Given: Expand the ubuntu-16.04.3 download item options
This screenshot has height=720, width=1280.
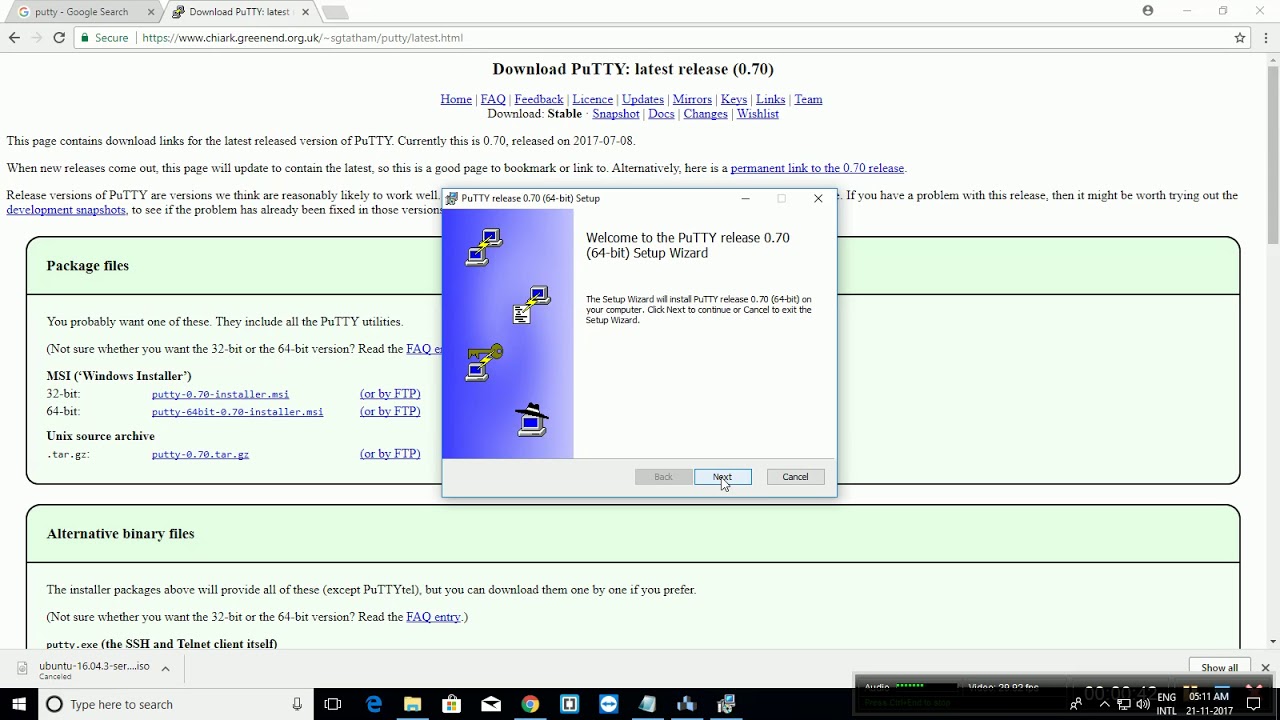Looking at the screenshot, I should point(165,668).
